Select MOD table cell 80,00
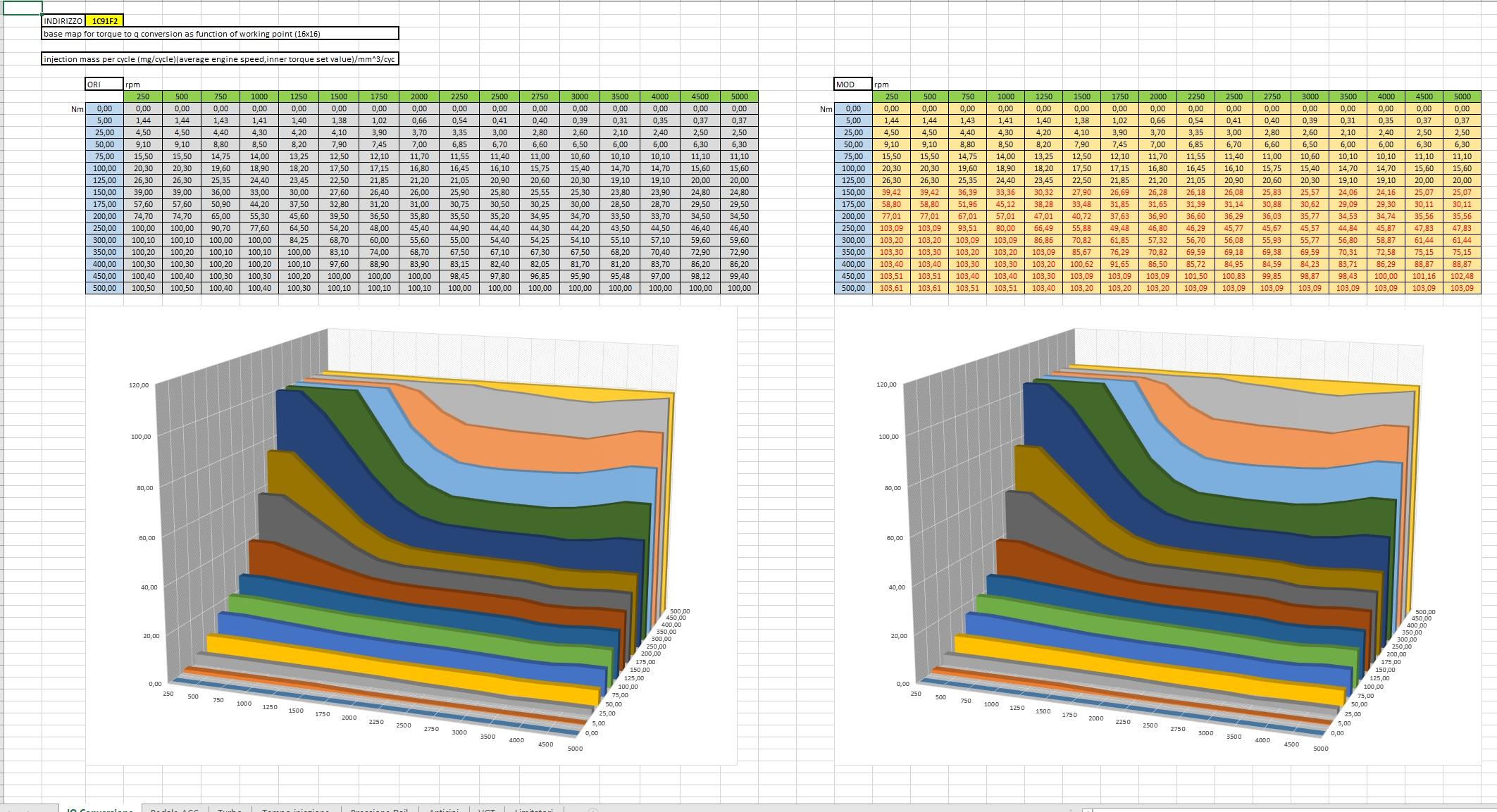This screenshot has height=812, width=1497. (x=1006, y=228)
